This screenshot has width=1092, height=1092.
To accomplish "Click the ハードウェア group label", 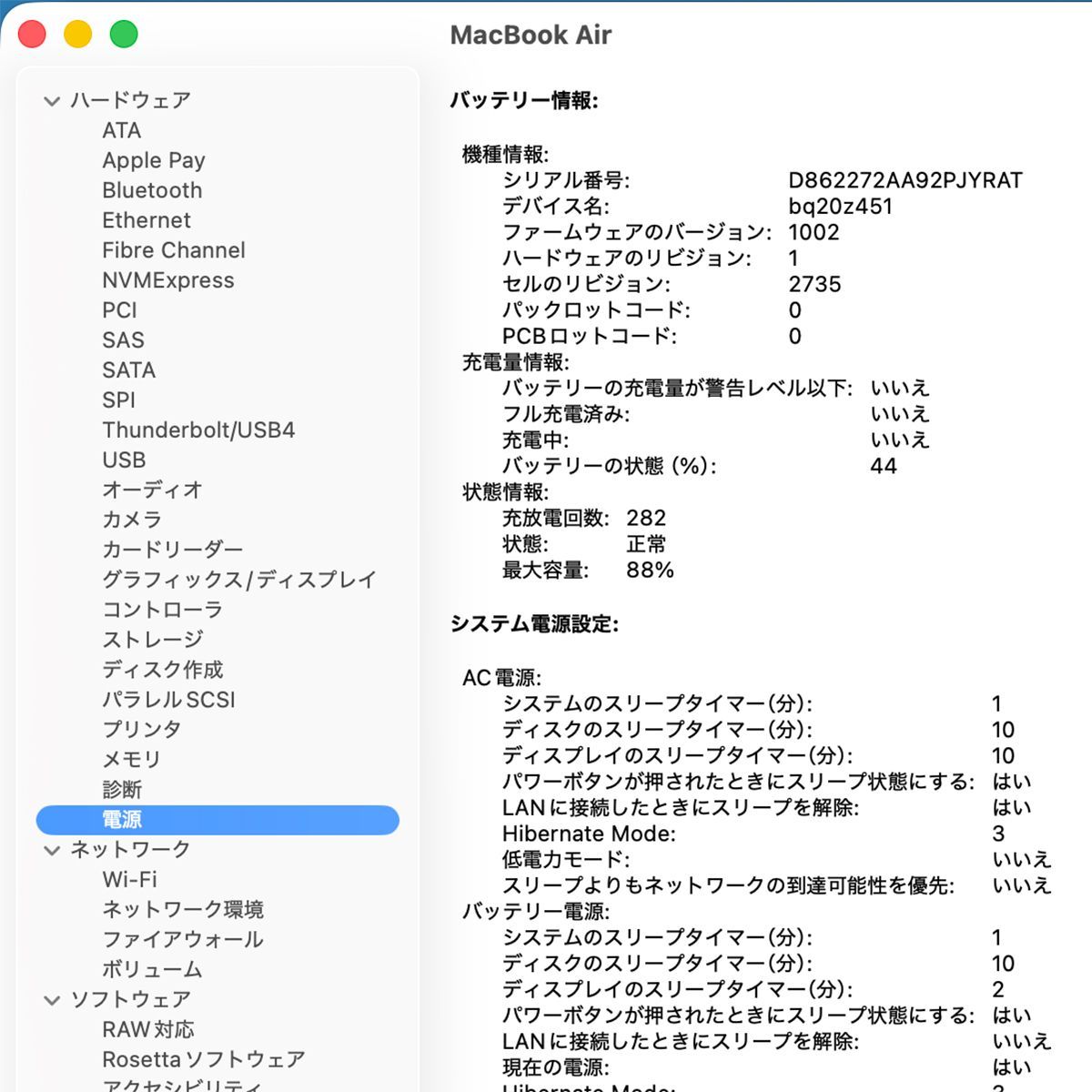I will click(131, 100).
